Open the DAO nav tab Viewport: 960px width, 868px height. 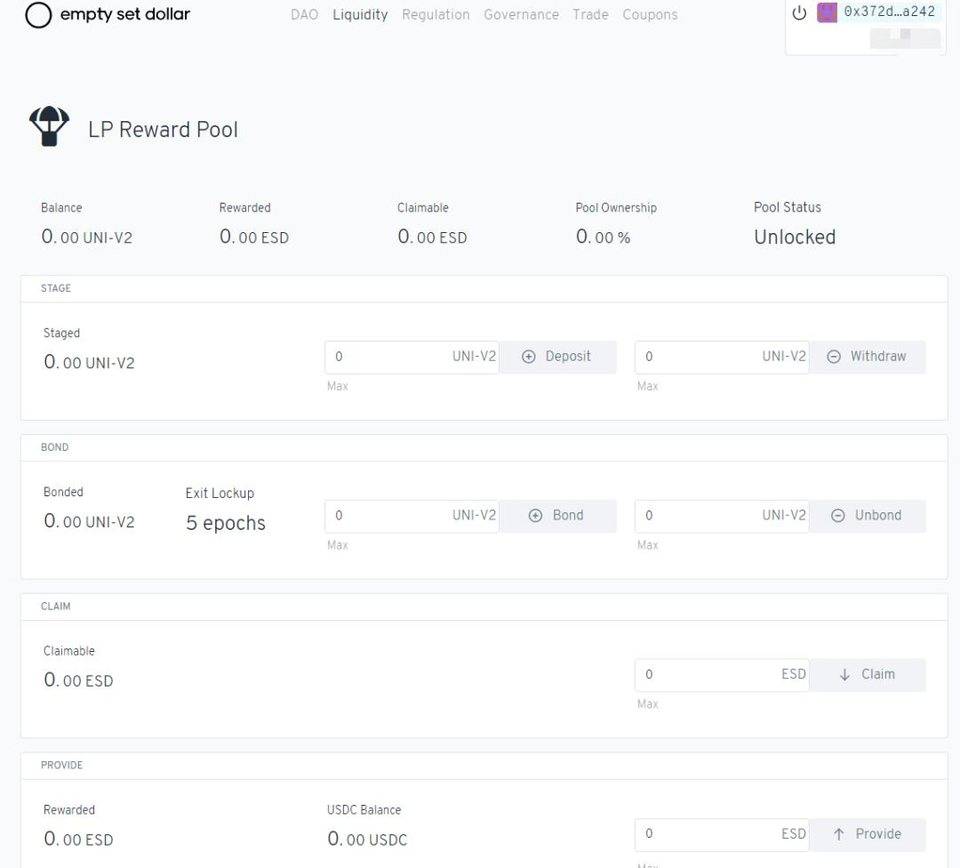(304, 15)
